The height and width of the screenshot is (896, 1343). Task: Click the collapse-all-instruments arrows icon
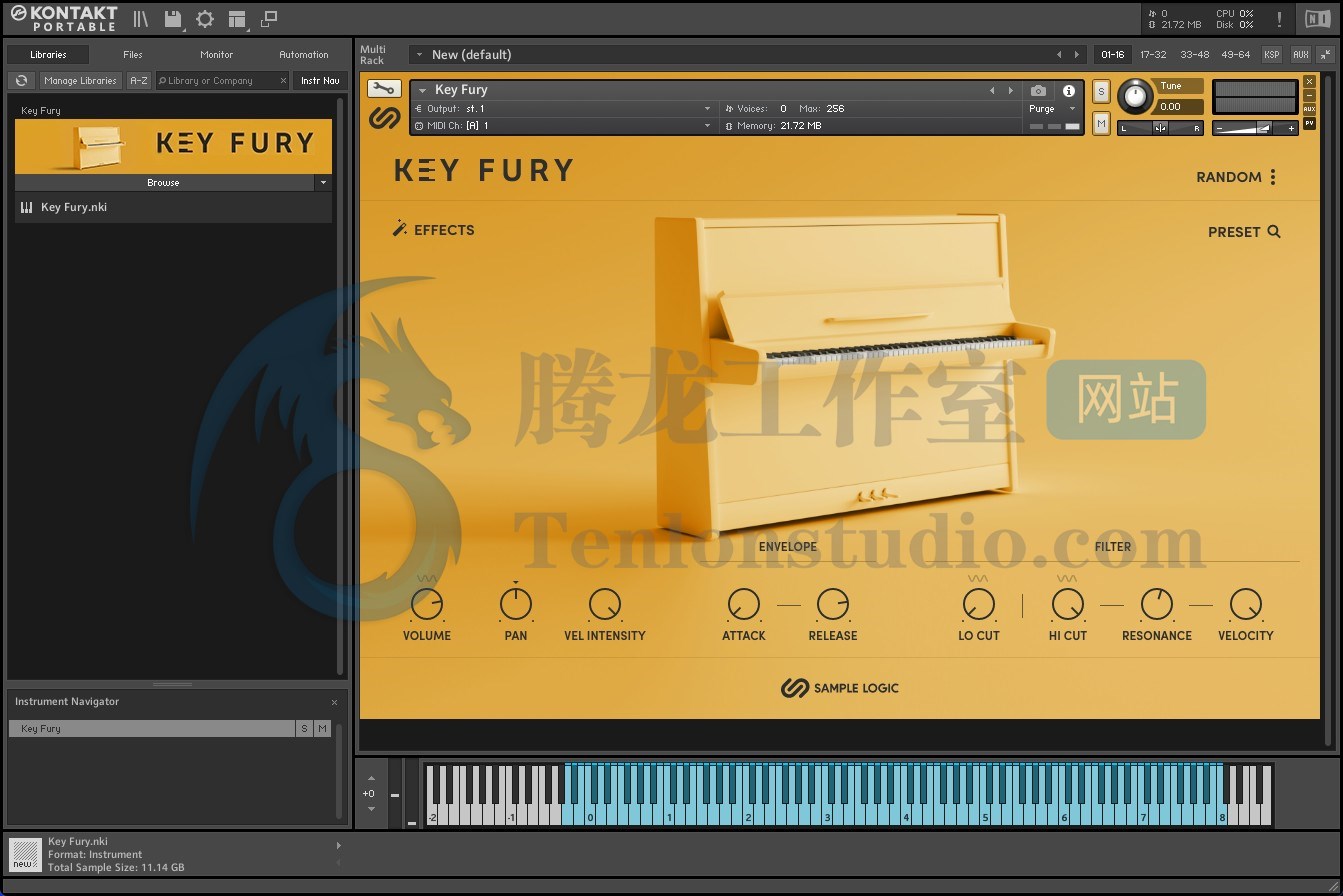point(1326,54)
